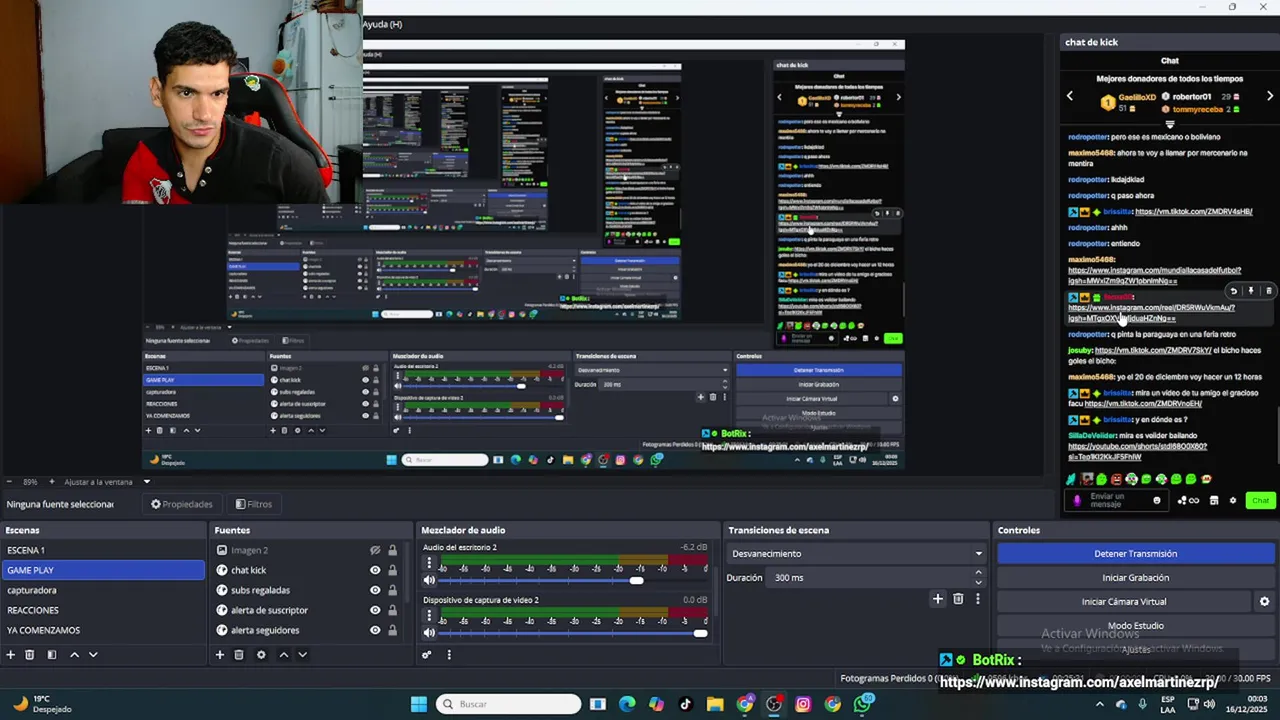The height and width of the screenshot is (720, 1280).
Task: Show next top donors with right arrow
Action: point(1270,96)
